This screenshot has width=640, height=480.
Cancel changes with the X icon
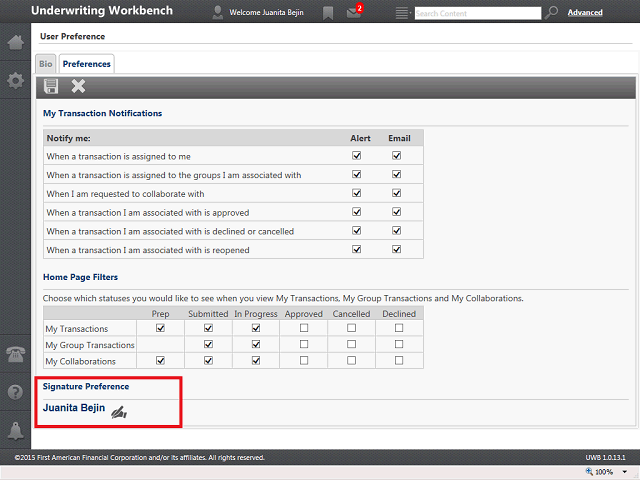pyautogui.click(x=78, y=86)
